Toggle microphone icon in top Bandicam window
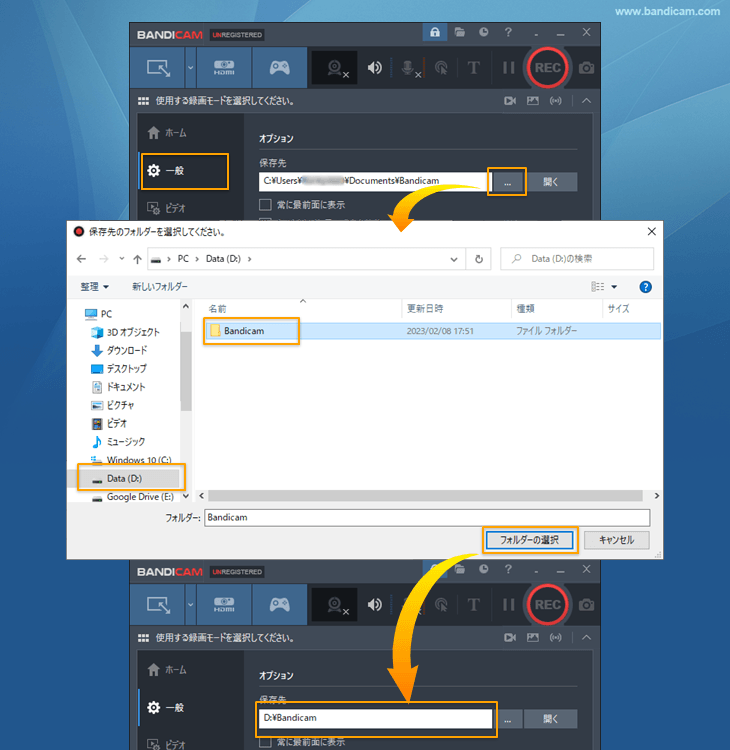Viewport: 730px width, 750px height. pyautogui.click(x=408, y=68)
